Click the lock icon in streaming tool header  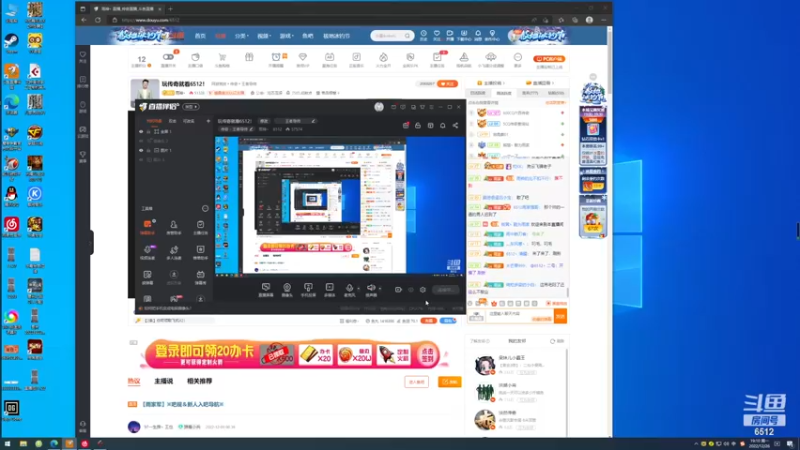tap(418, 126)
